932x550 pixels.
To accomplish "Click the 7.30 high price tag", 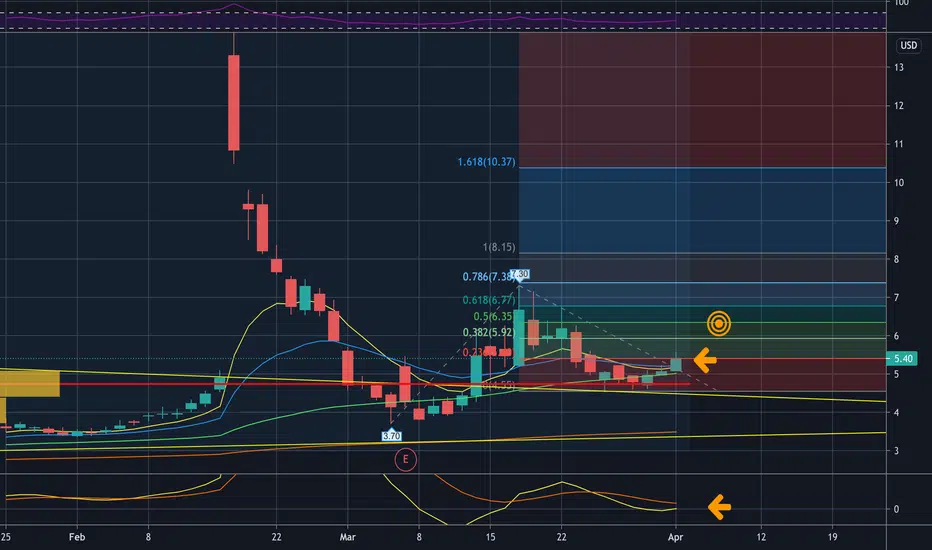I will click(x=519, y=274).
